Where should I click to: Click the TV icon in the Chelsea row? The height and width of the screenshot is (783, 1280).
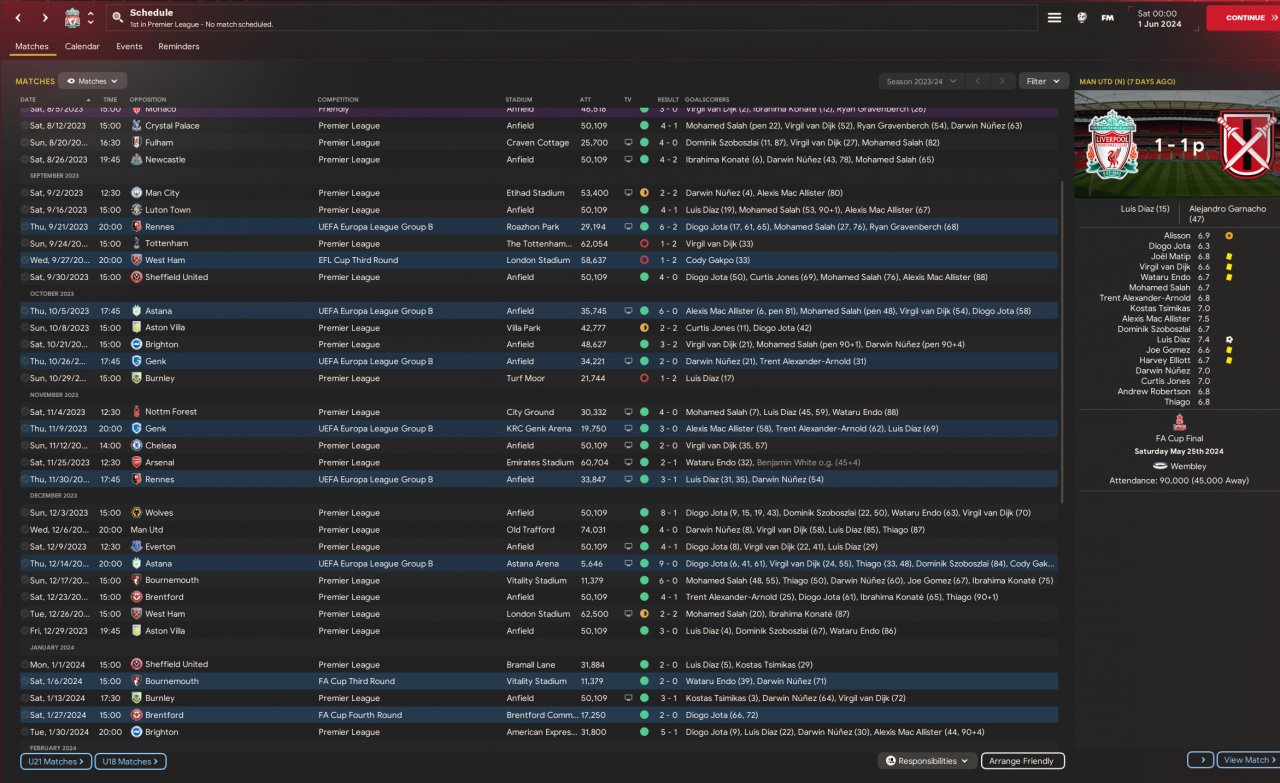click(x=628, y=446)
